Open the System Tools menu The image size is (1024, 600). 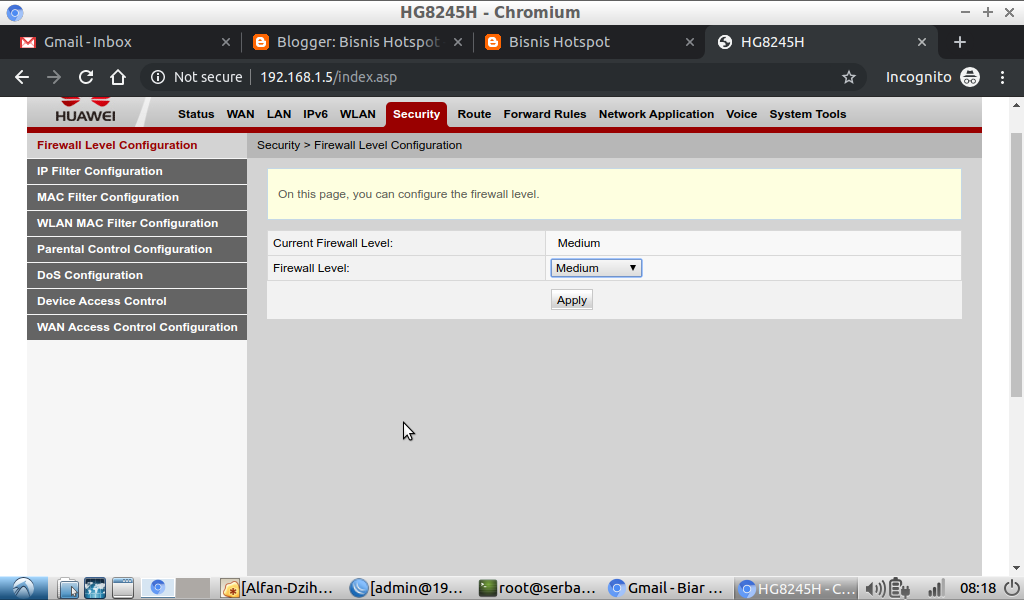[x=807, y=114]
